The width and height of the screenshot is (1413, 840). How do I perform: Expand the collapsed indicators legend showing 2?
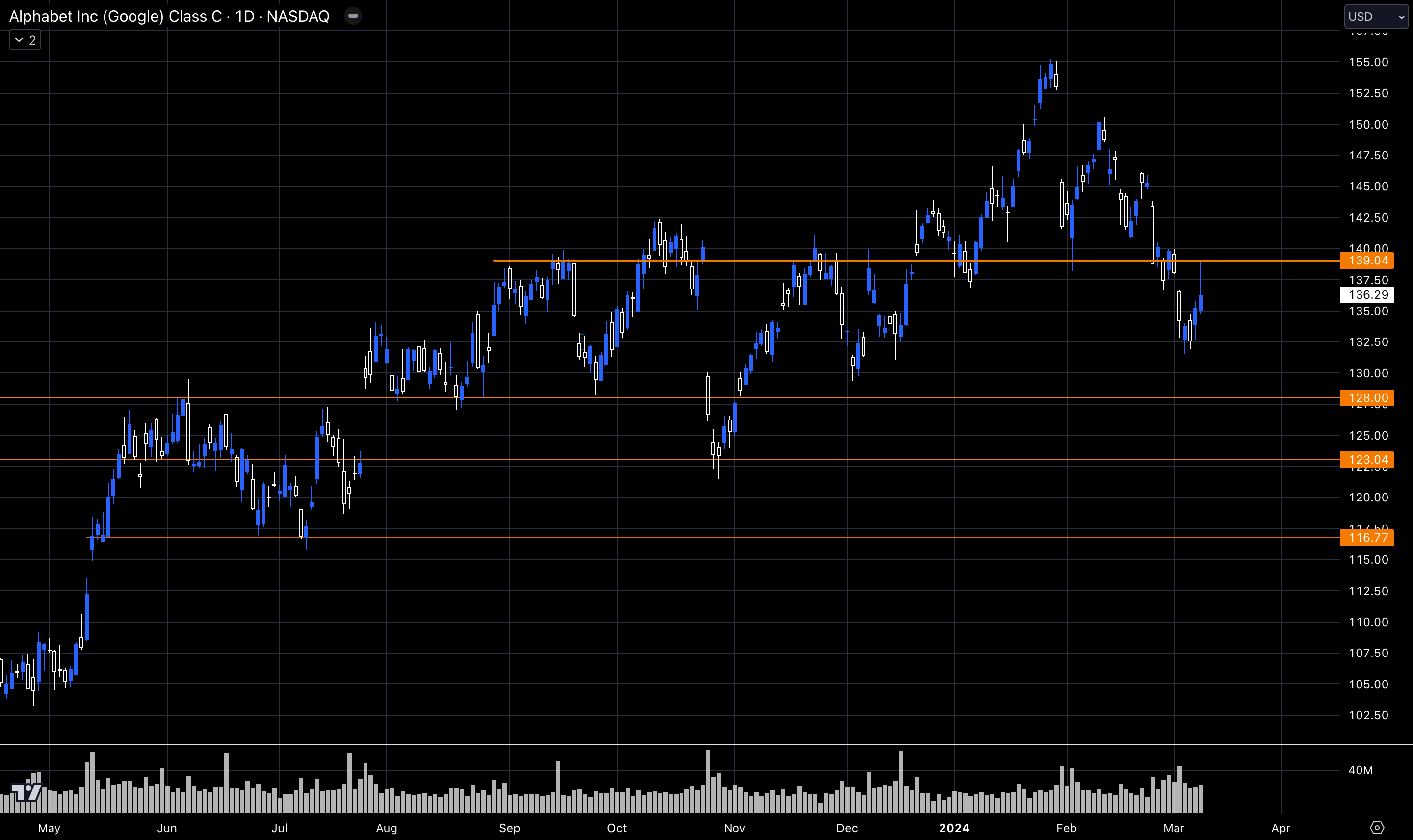pyautogui.click(x=25, y=40)
